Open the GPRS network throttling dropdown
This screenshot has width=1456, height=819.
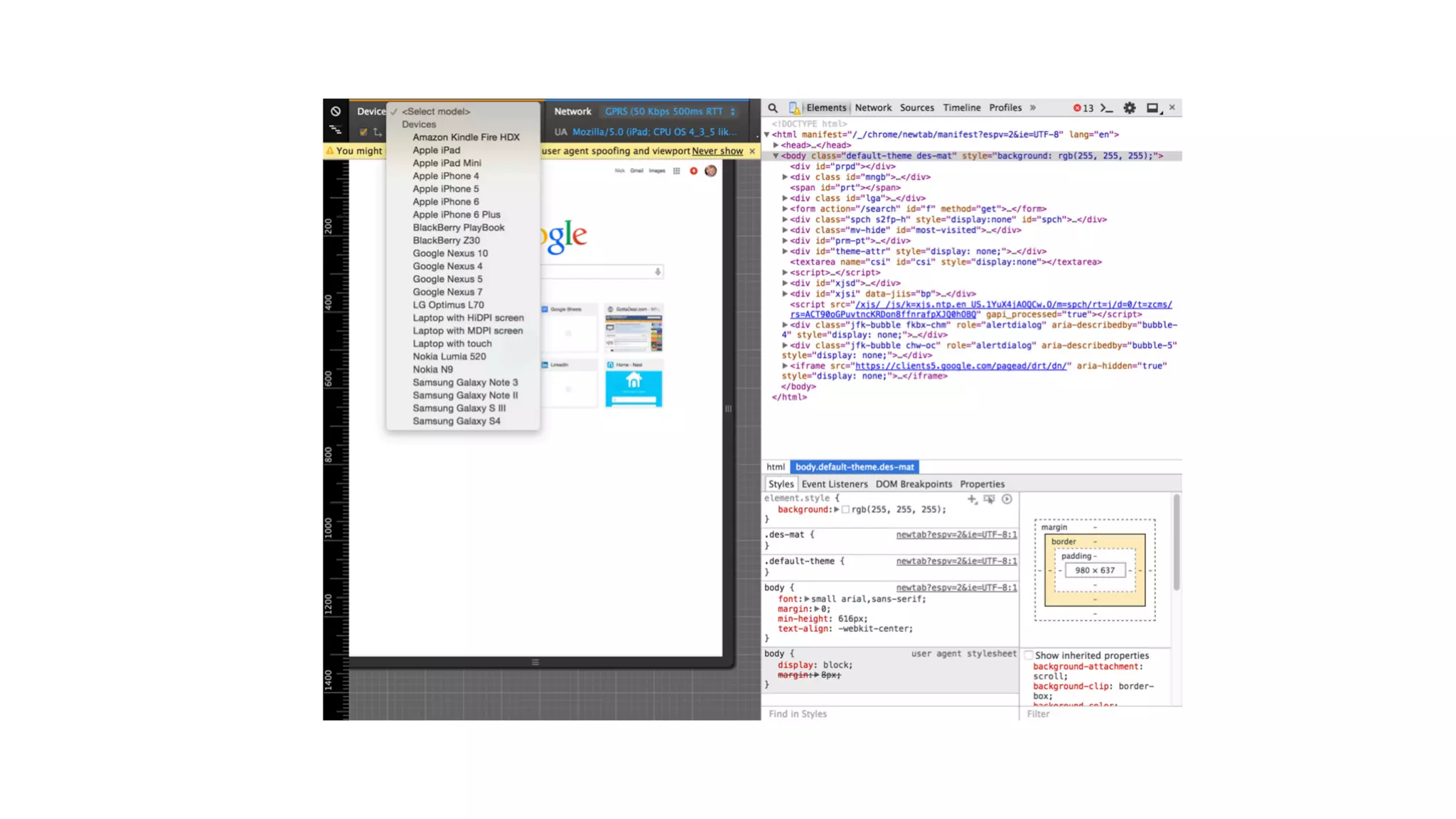(x=670, y=112)
